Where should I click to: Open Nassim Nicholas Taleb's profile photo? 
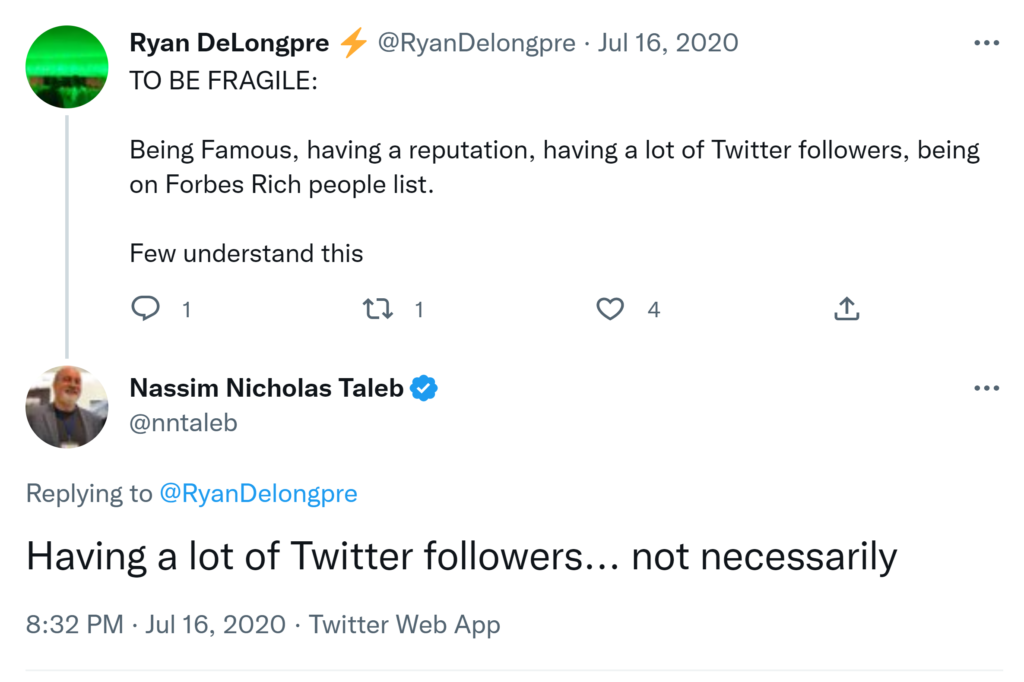coord(66,406)
